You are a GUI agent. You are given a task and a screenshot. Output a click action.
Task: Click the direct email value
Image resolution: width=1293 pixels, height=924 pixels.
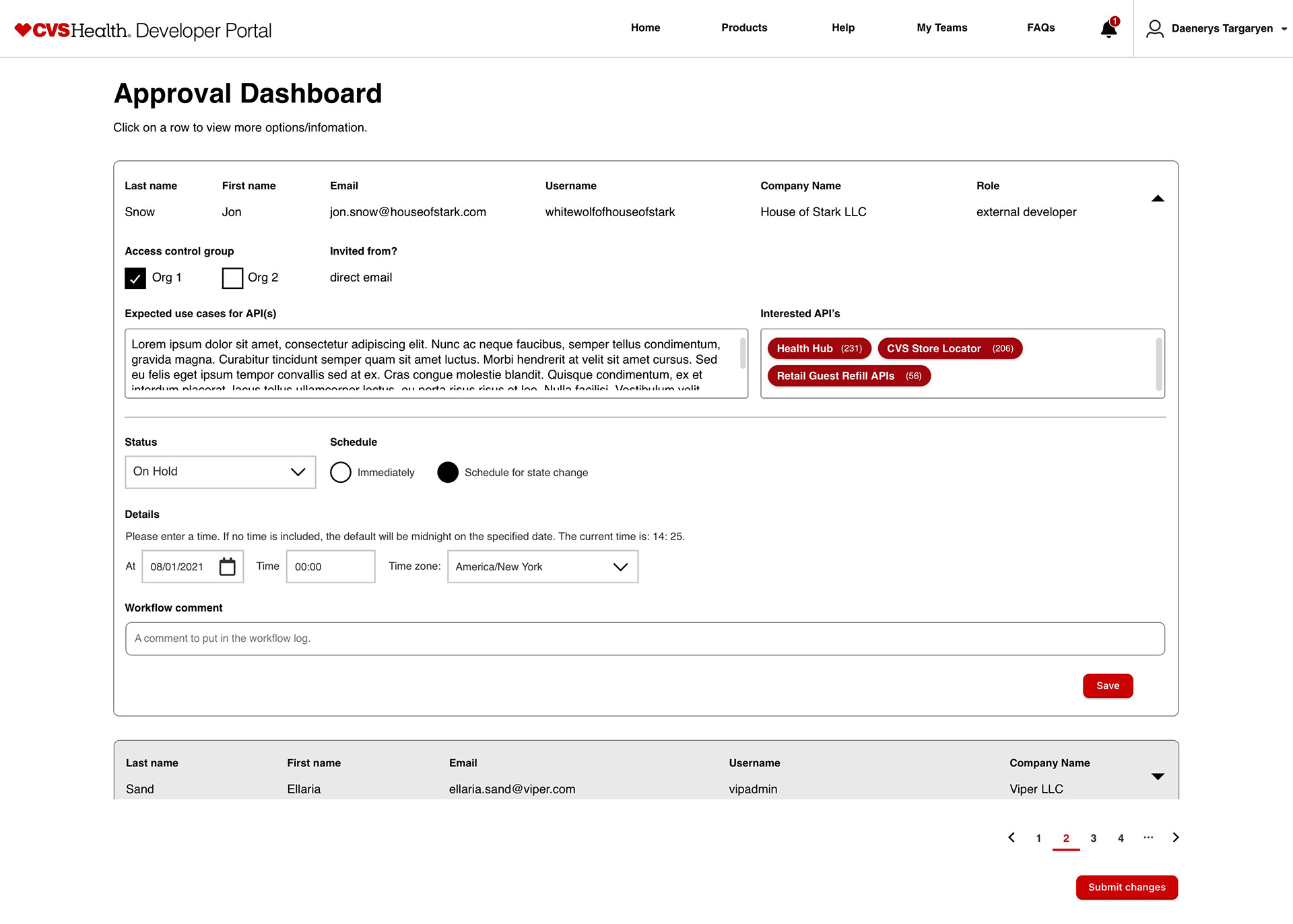tap(360, 277)
